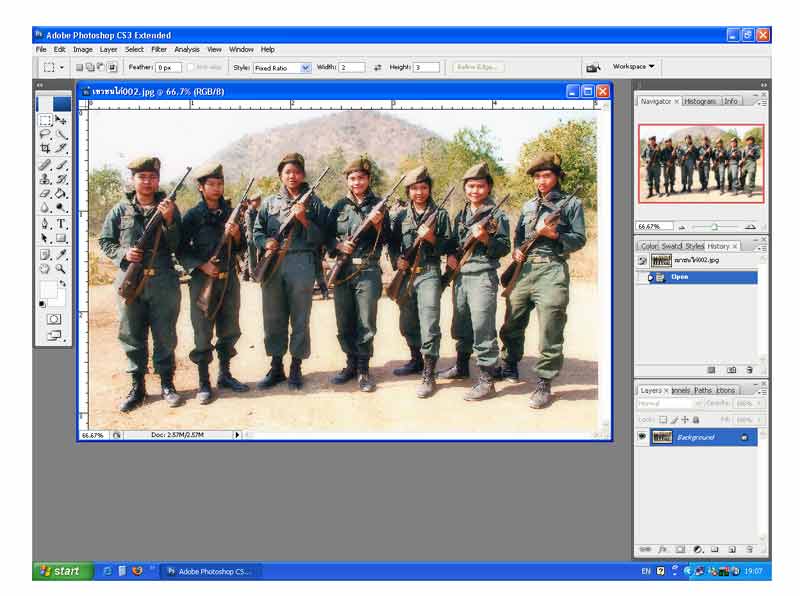Select the Paint Bucket tool
Viewport: 800px width, 596px height.
pos(61,193)
